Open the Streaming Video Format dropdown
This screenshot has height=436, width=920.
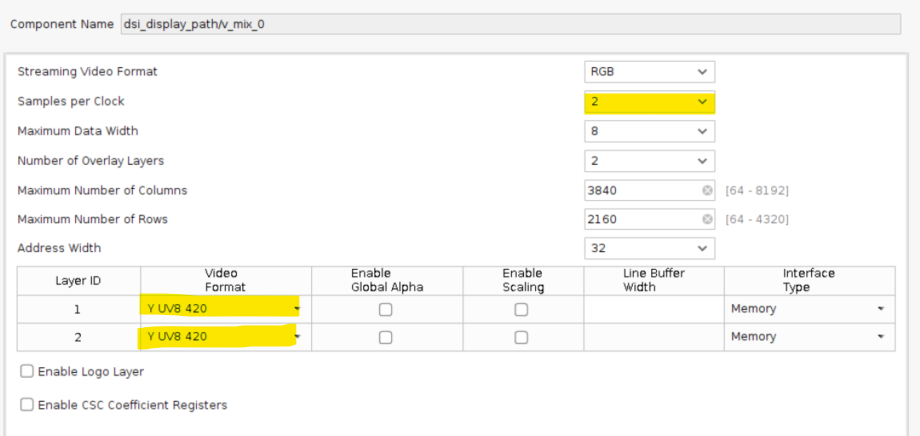(x=649, y=72)
